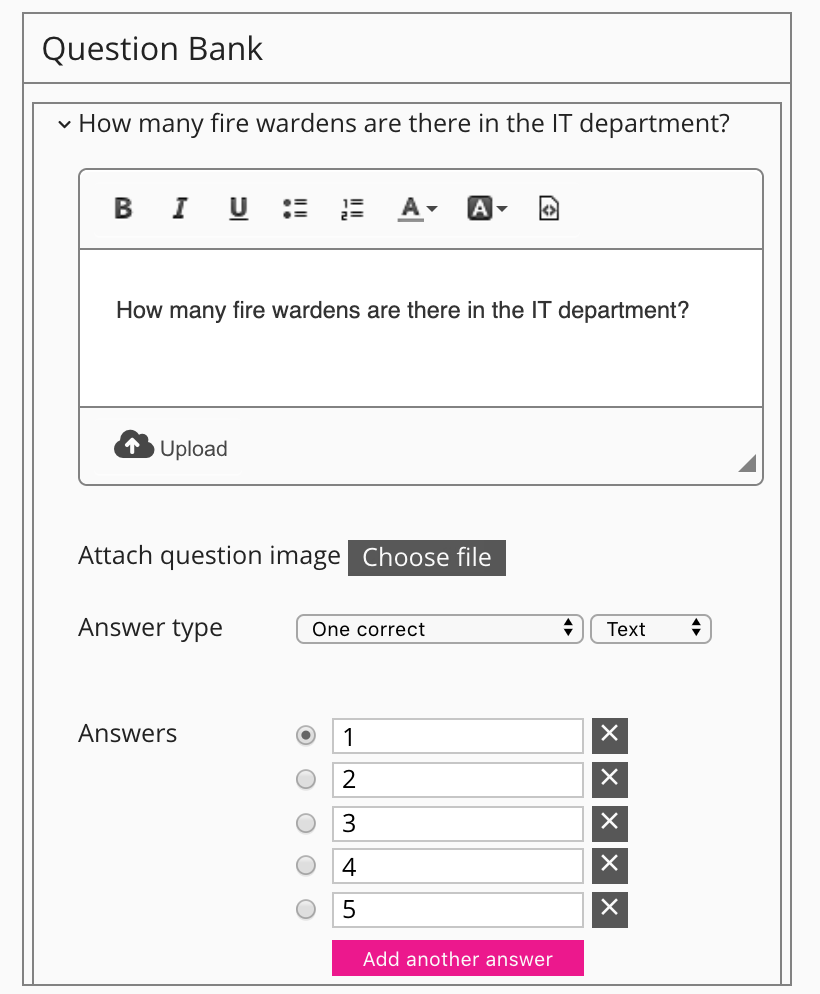
Task: Remove answer 1 with its X button
Action: pos(610,736)
